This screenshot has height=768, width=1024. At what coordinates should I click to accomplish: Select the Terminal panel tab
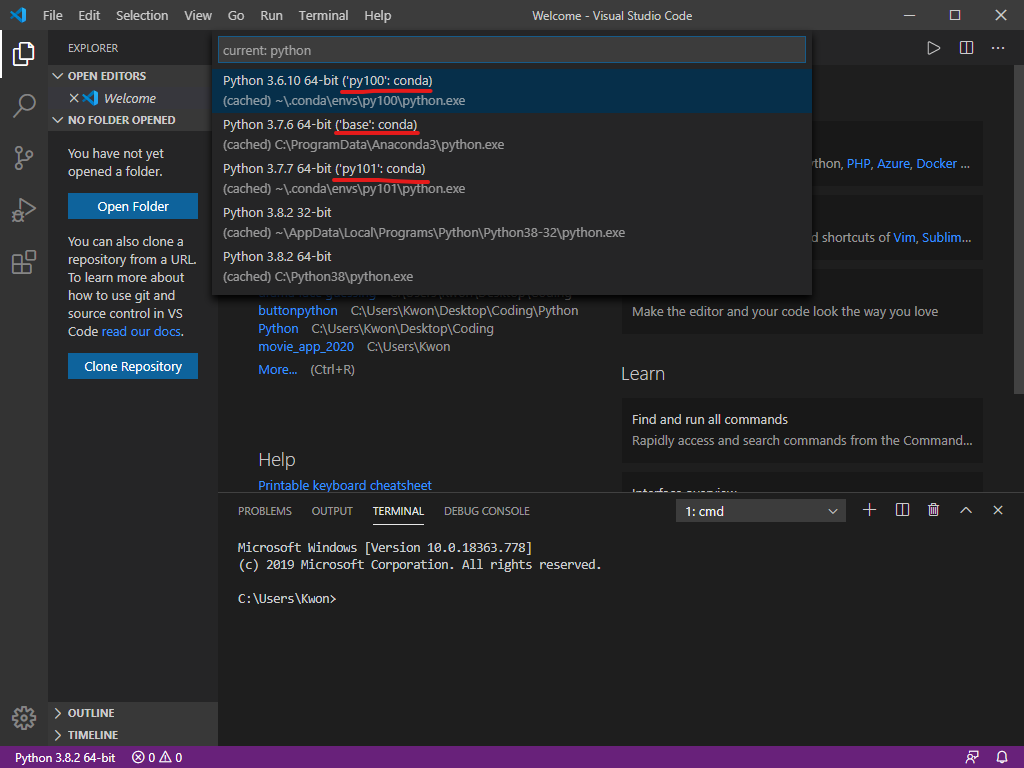point(398,511)
